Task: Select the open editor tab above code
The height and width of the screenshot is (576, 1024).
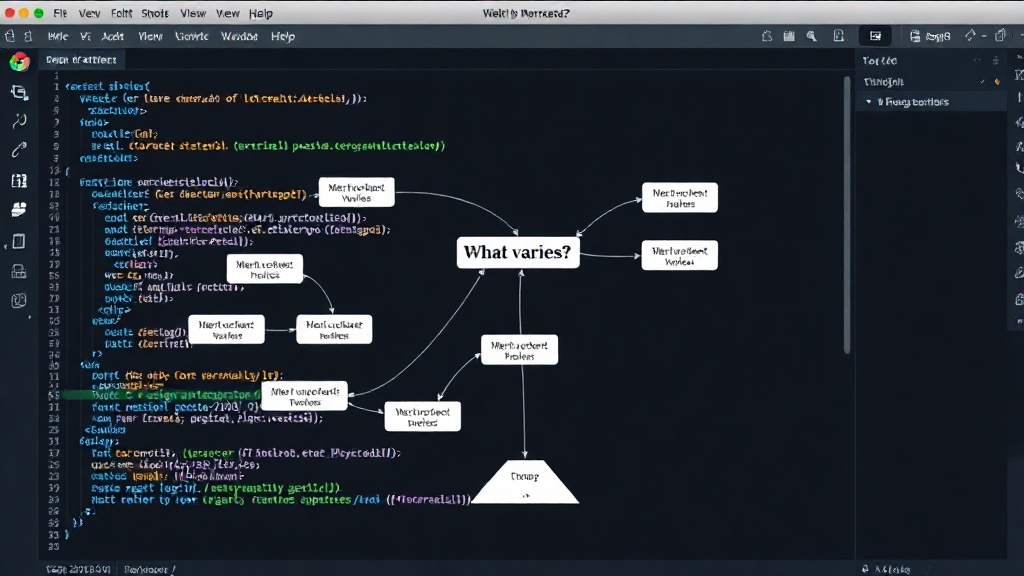Action: pos(81,59)
